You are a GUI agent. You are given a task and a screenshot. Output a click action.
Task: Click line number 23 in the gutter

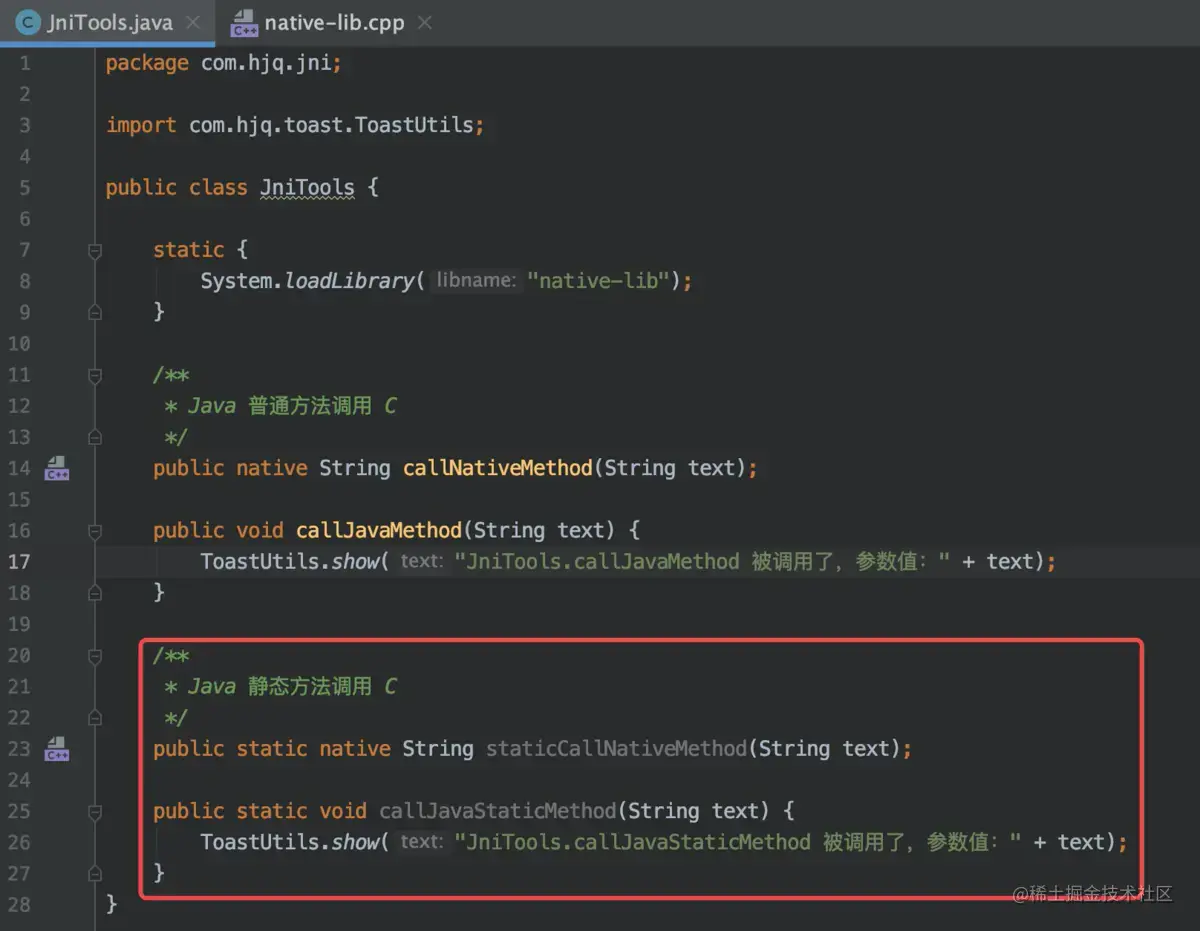pyautogui.click(x=19, y=749)
